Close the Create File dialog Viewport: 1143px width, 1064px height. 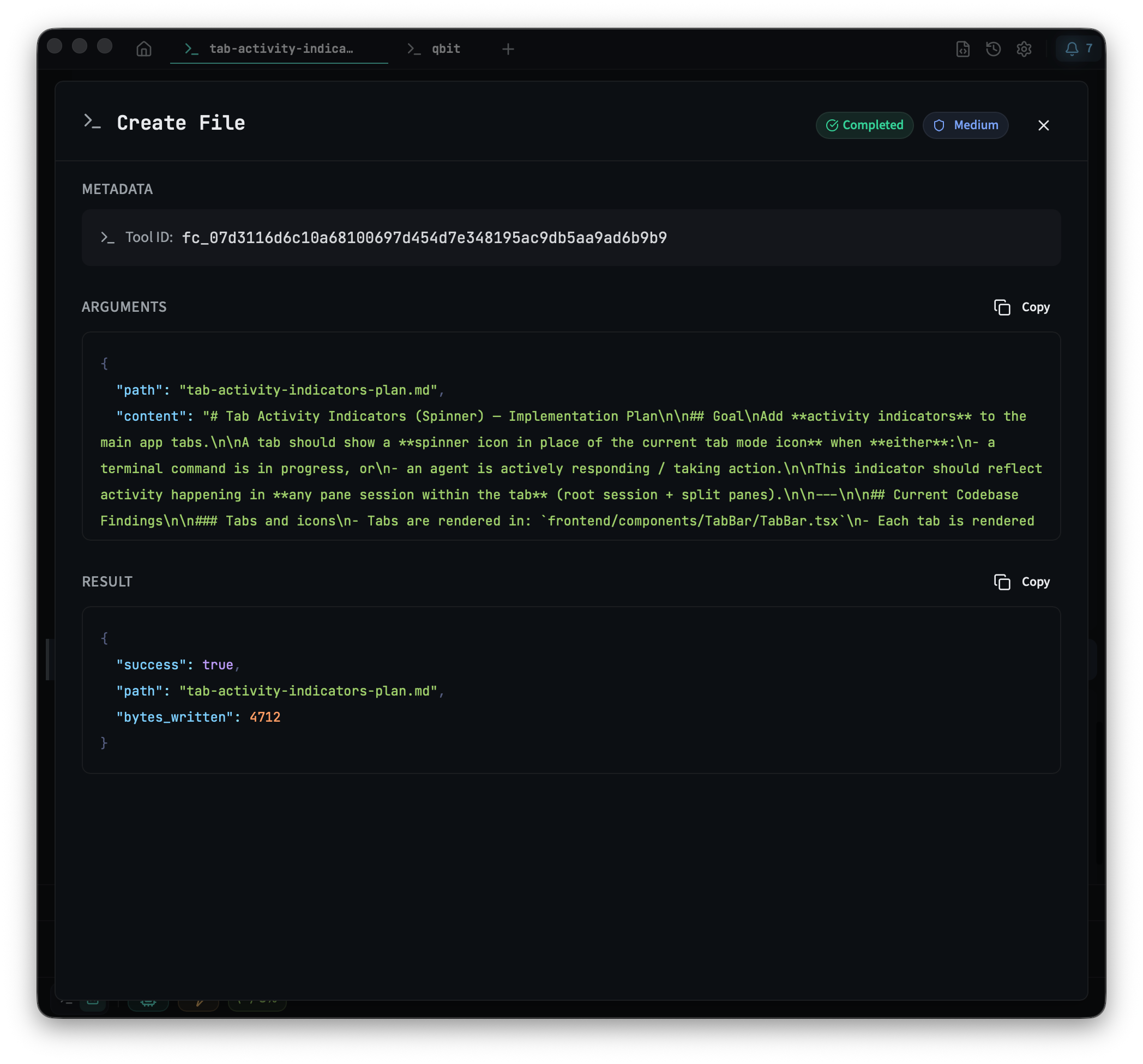tap(1044, 125)
